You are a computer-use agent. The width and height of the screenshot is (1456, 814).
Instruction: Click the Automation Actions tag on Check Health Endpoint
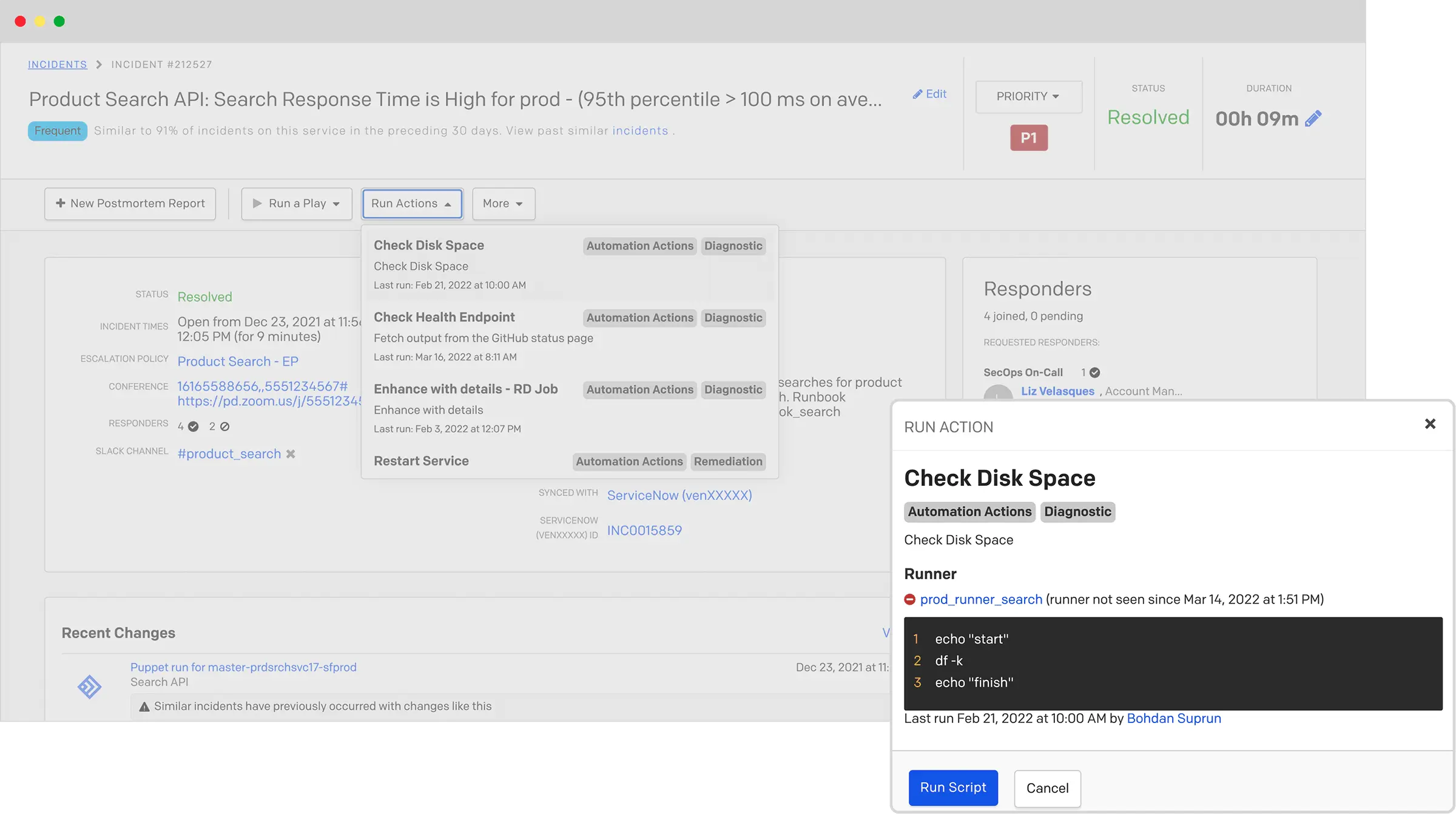638,317
